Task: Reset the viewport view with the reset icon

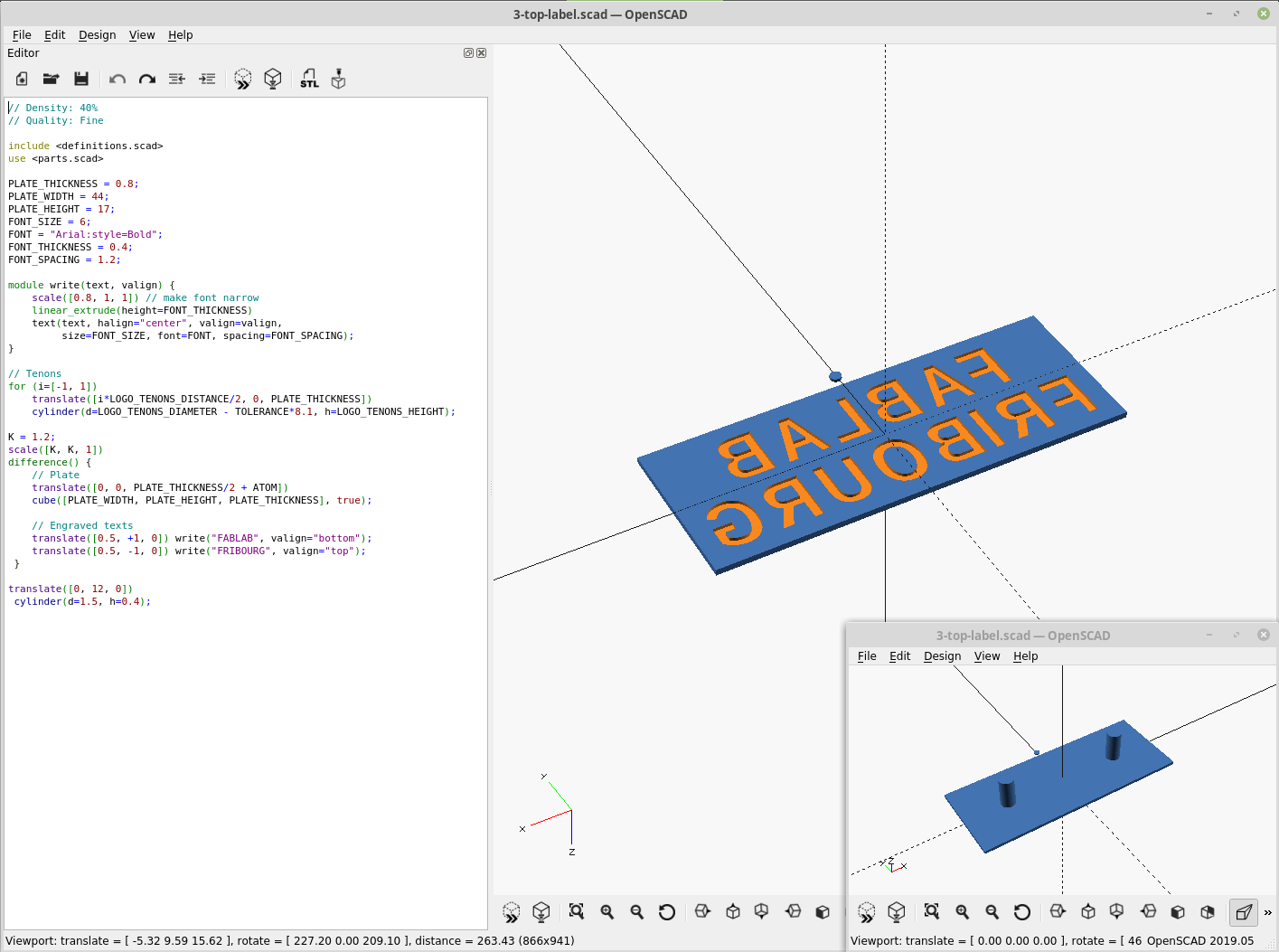Action: tap(667, 912)
